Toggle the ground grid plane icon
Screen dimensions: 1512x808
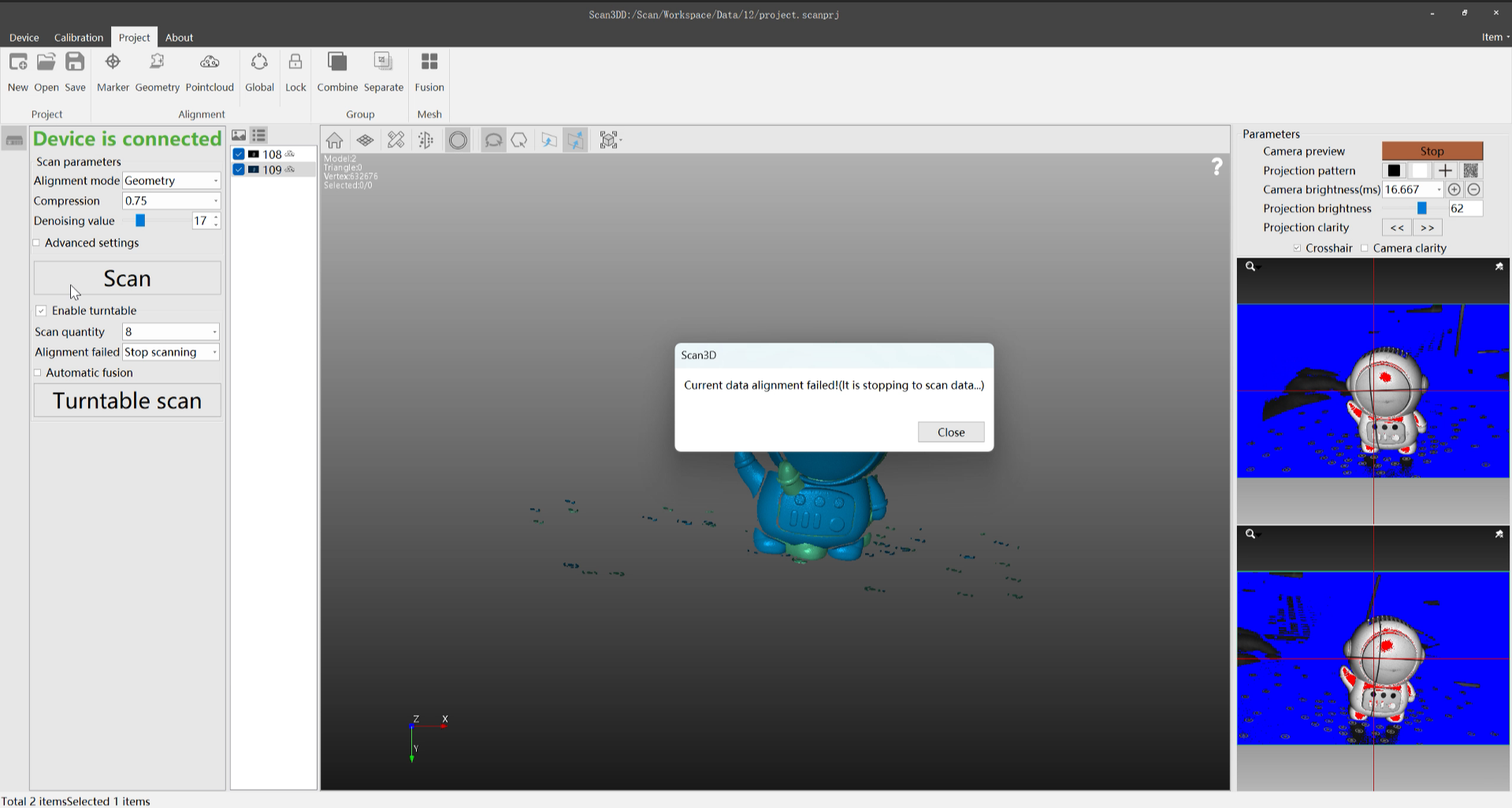pyautogui.click(x=365, y=140)
